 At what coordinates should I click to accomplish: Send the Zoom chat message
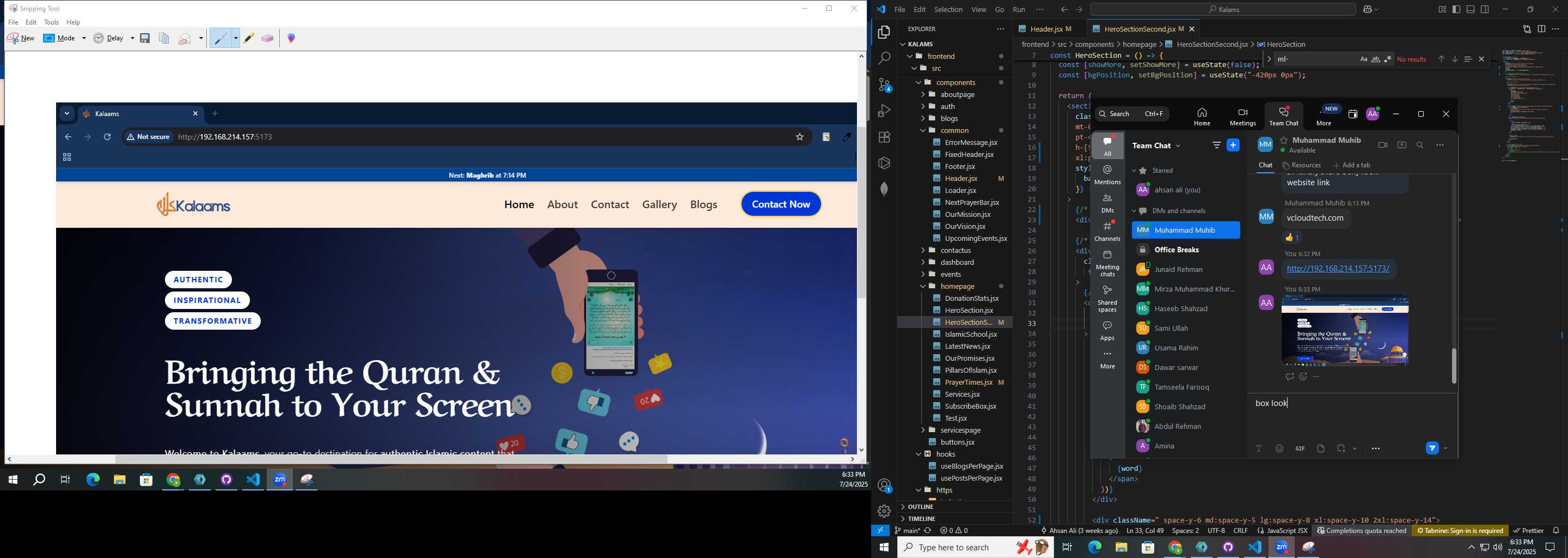[x=1432, y=448]
